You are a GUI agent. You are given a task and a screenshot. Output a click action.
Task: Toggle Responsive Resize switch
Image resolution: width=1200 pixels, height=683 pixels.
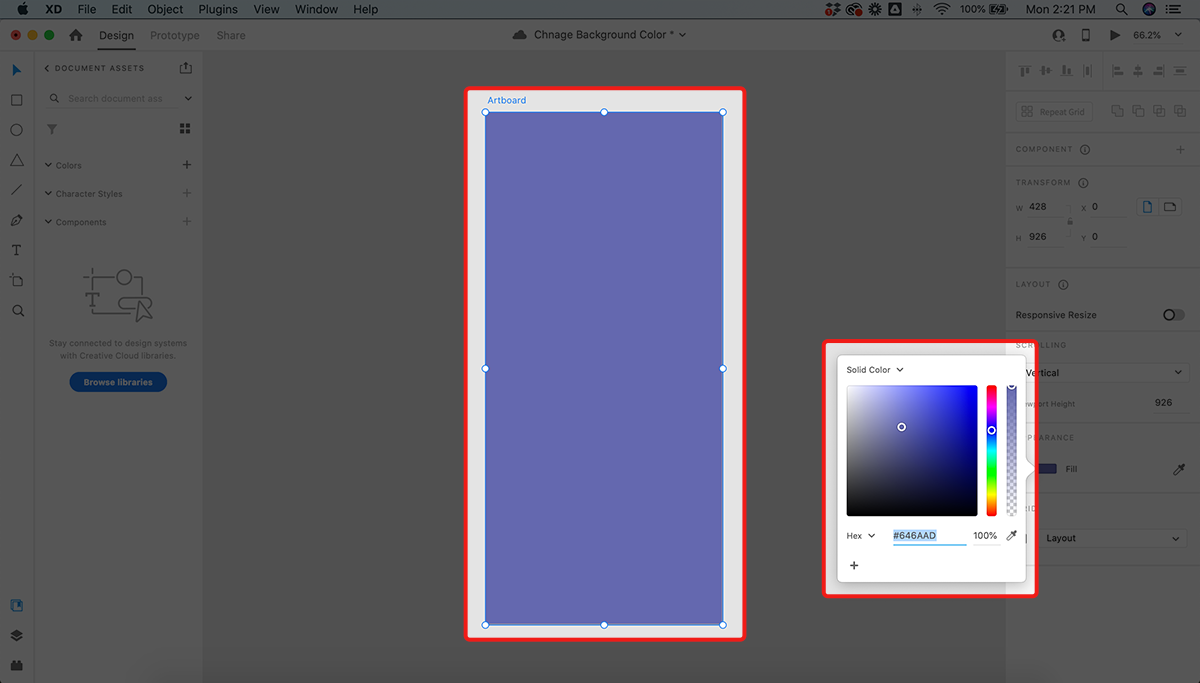point(1173,315)
